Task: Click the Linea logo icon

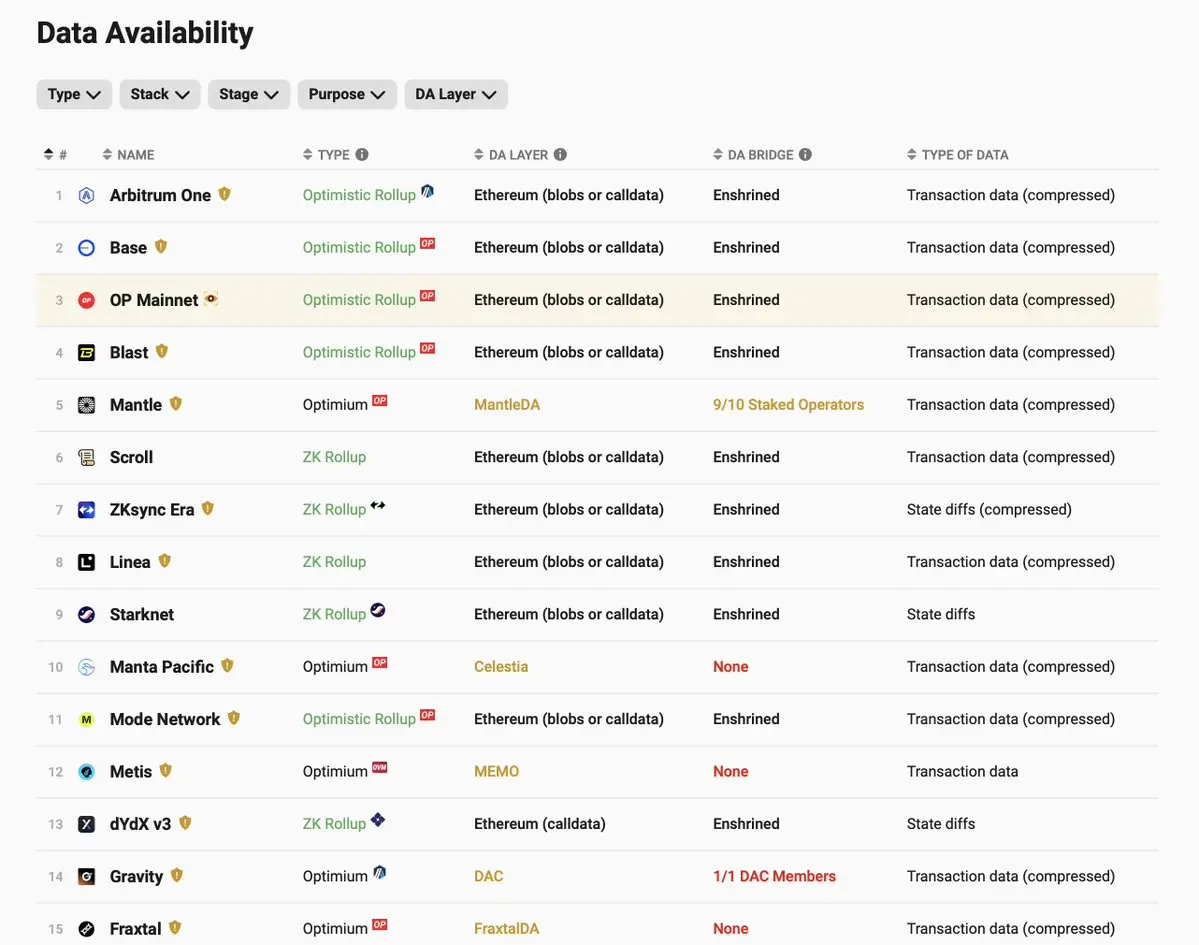Action: [86, 562]
